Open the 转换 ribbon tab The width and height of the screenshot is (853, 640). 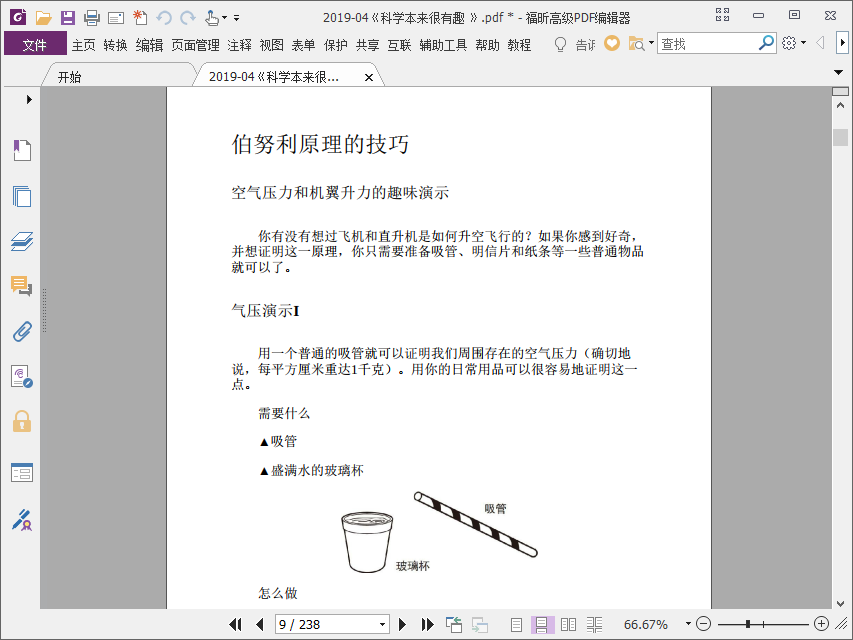coord(115,45)
